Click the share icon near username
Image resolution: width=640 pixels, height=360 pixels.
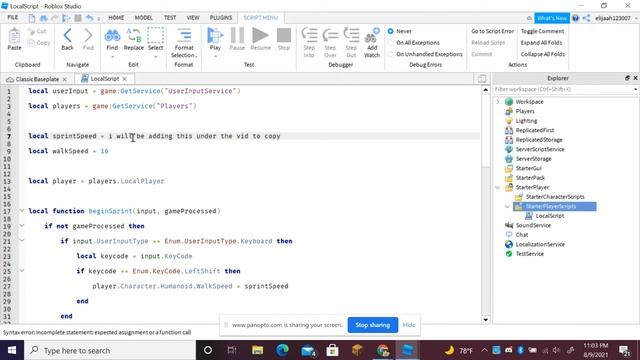587,18
